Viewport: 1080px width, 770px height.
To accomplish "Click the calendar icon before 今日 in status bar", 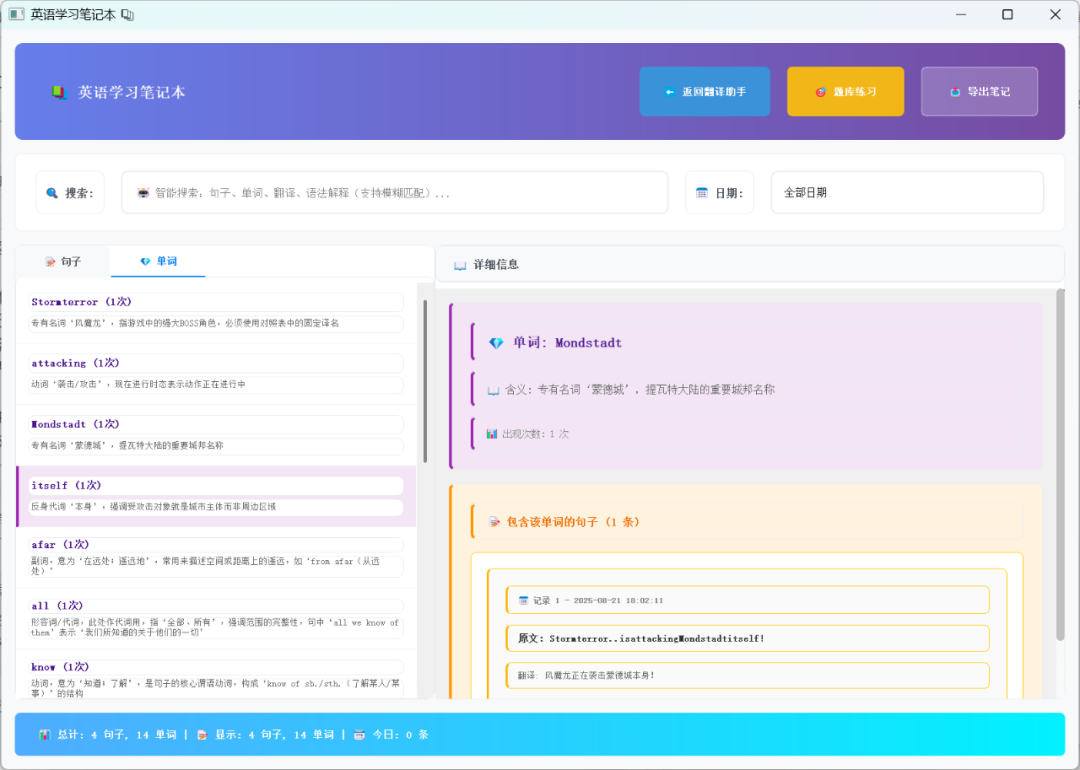I will coord(359,735).
